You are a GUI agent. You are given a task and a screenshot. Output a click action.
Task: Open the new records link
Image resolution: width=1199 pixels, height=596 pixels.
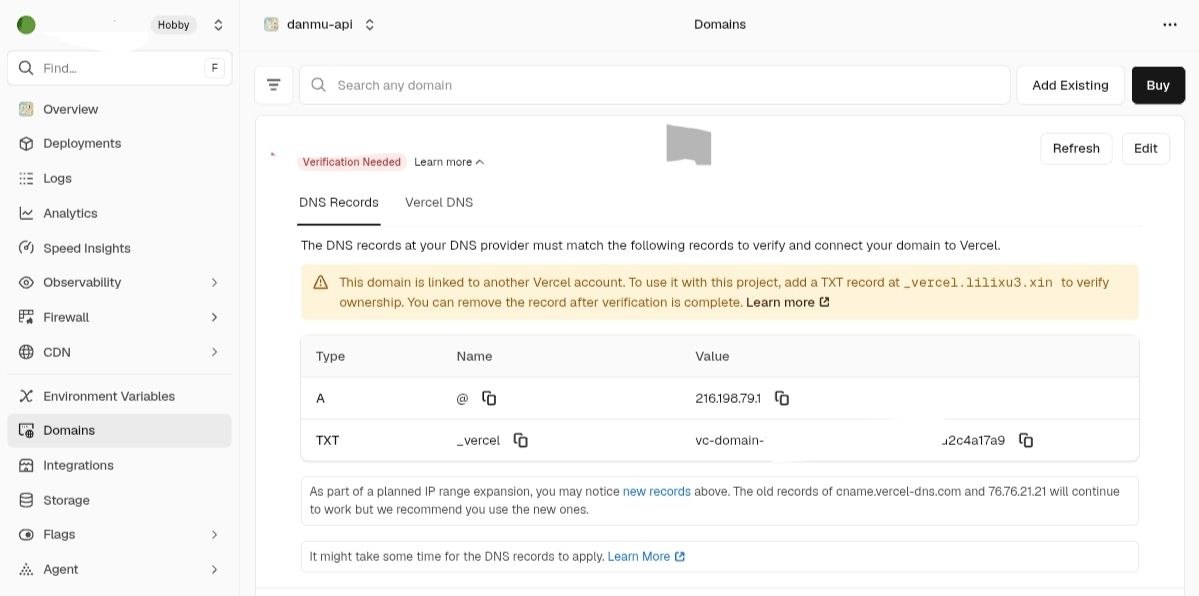click(657, 491)
